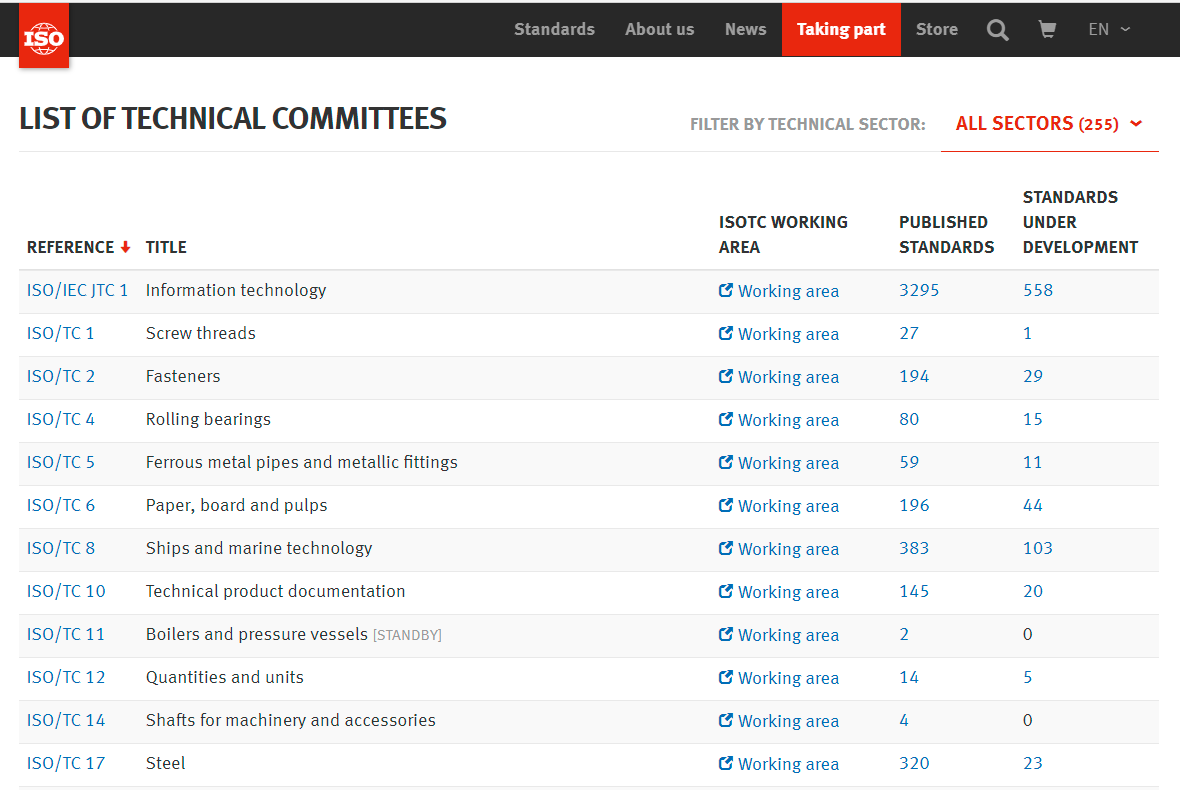Open the ISO/TC 8 committee link
This screenshot has height=790, width=1180.
click(61, 549)
